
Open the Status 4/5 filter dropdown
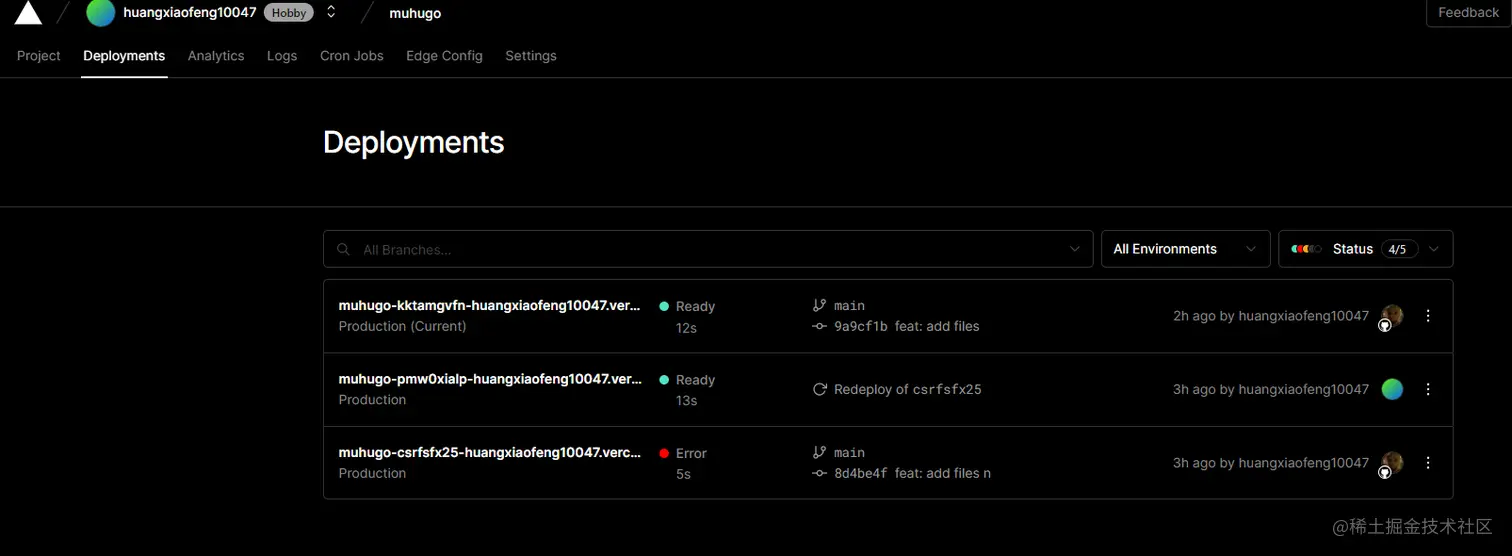click(1366, 249)
